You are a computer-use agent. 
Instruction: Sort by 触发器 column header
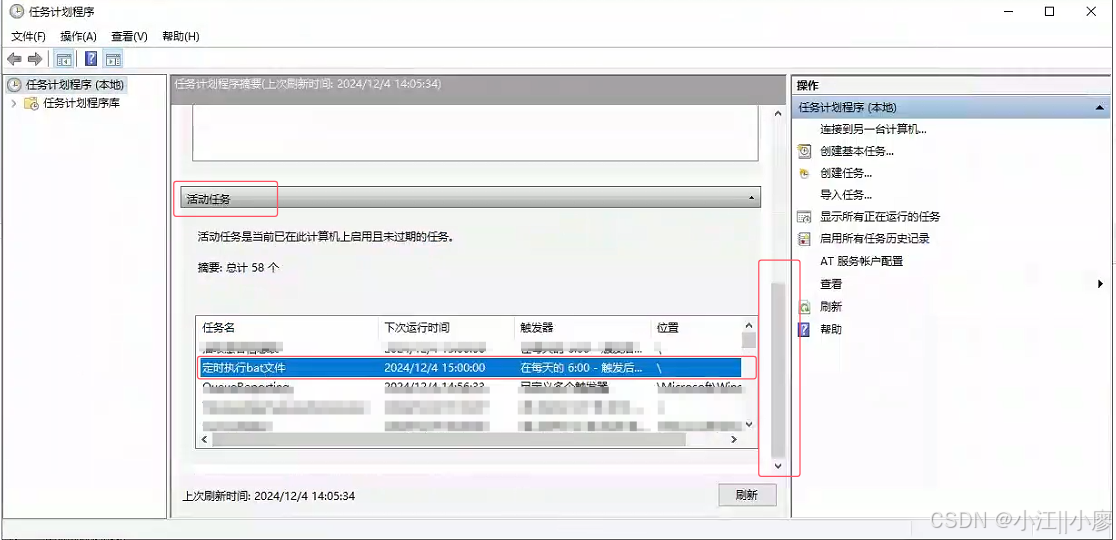pos(582,328)
